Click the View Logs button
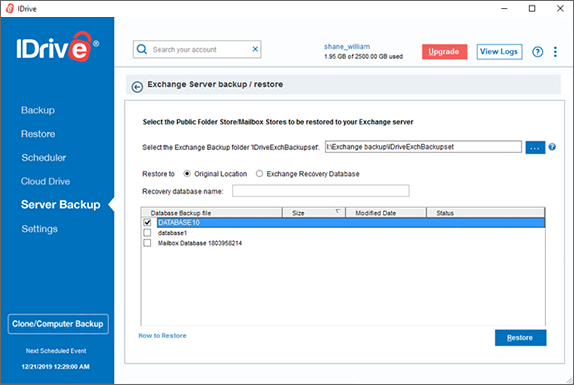Image resolution: width=574 pixels, height=385 pixels. coord(499,52)
